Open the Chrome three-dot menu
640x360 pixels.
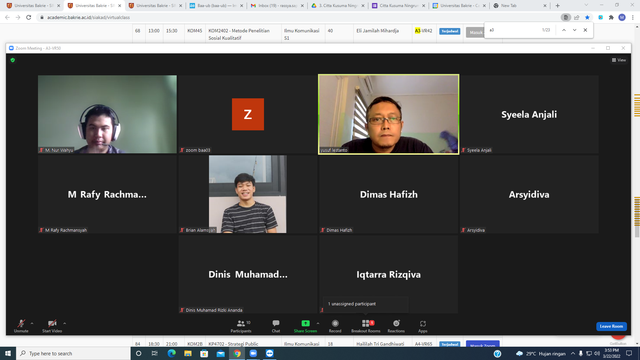coord(633,18)
